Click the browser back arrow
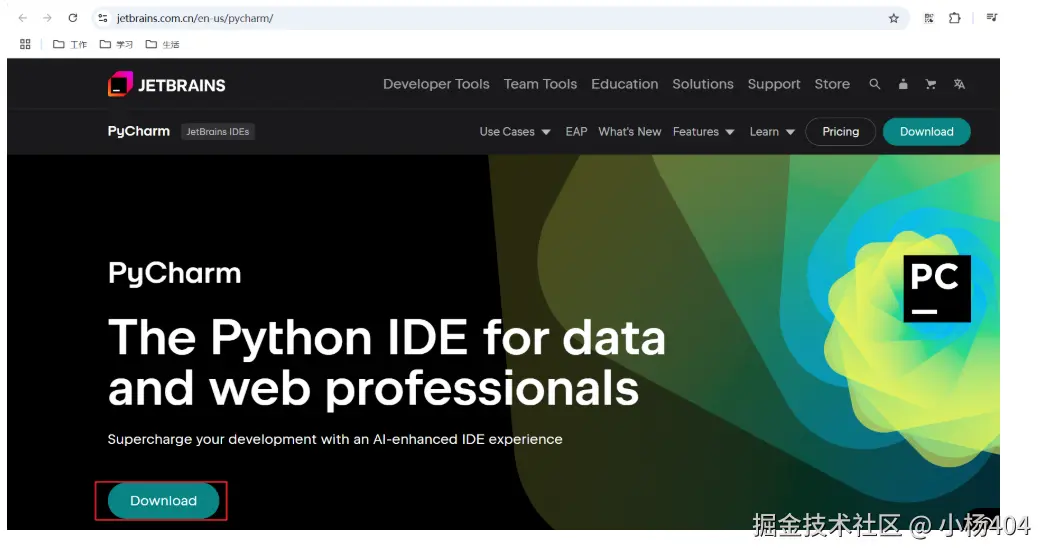1048x557 pixels. click(x=23, y=18)
